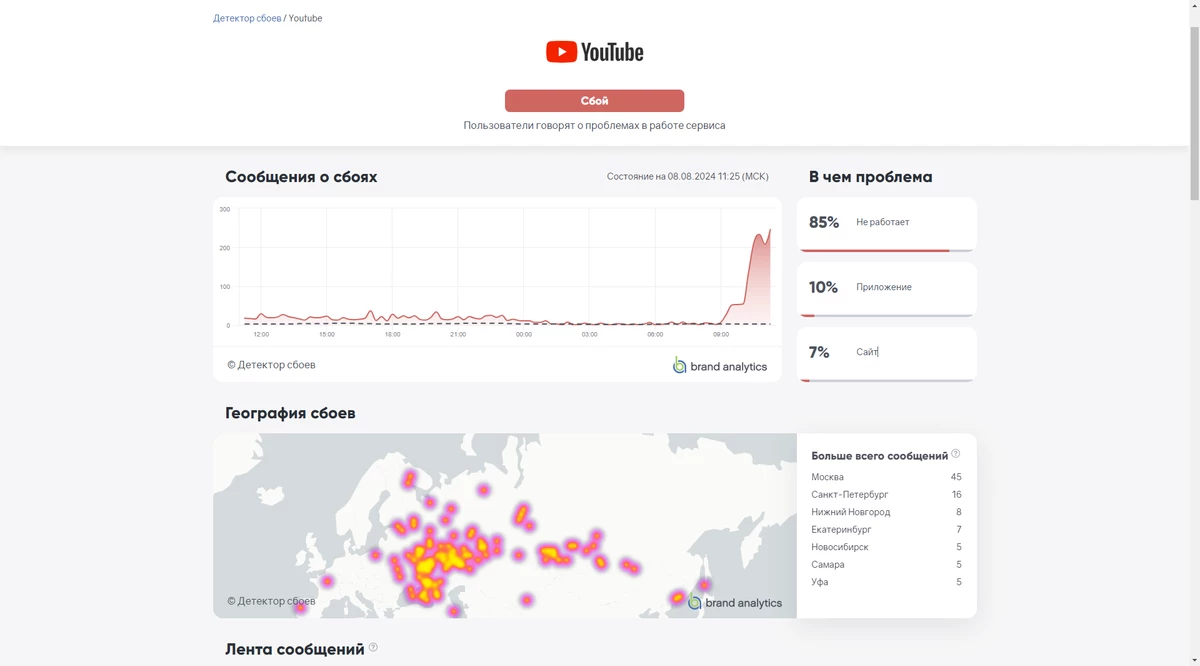Click the Пользователи говорят о проблемах status text
Screen dimensions: 1200x666
point(594,126)
